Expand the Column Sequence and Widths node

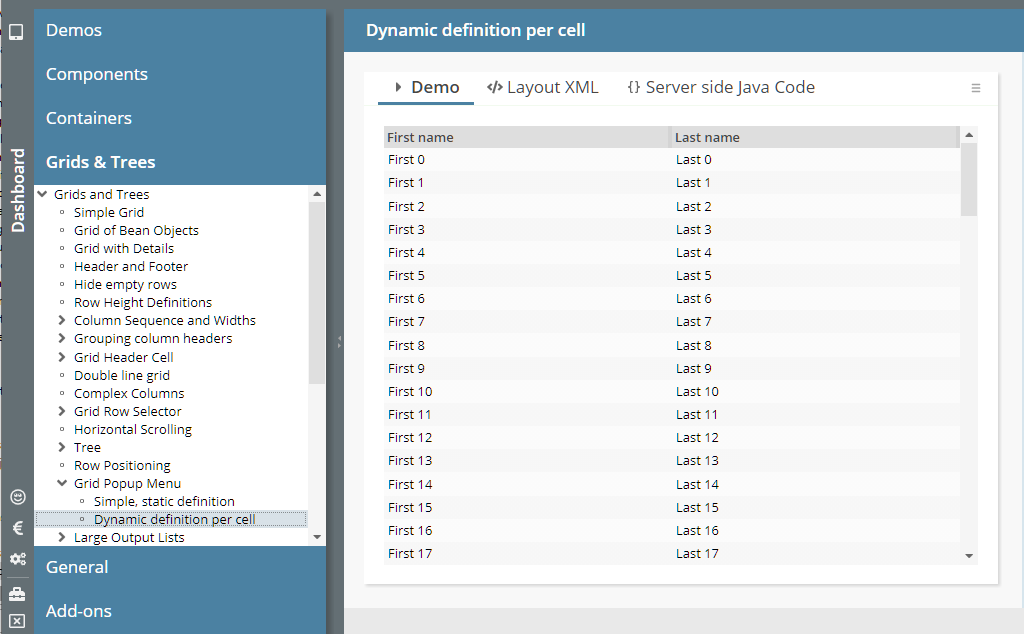(x=62, y=321)
